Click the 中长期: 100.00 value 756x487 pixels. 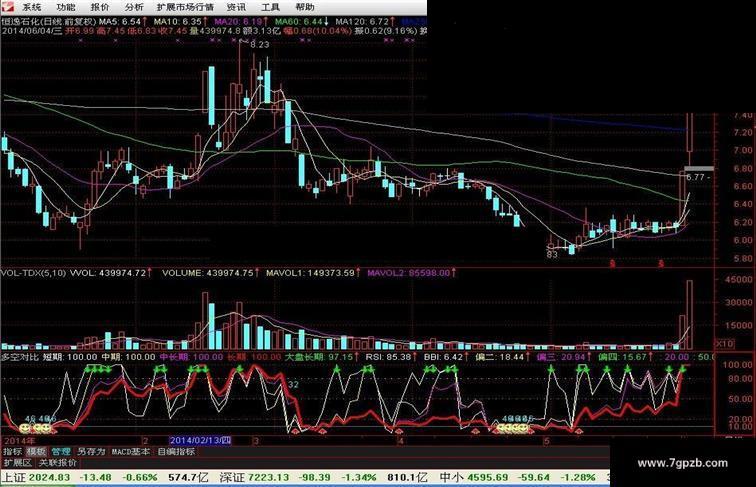pos(191,357)
